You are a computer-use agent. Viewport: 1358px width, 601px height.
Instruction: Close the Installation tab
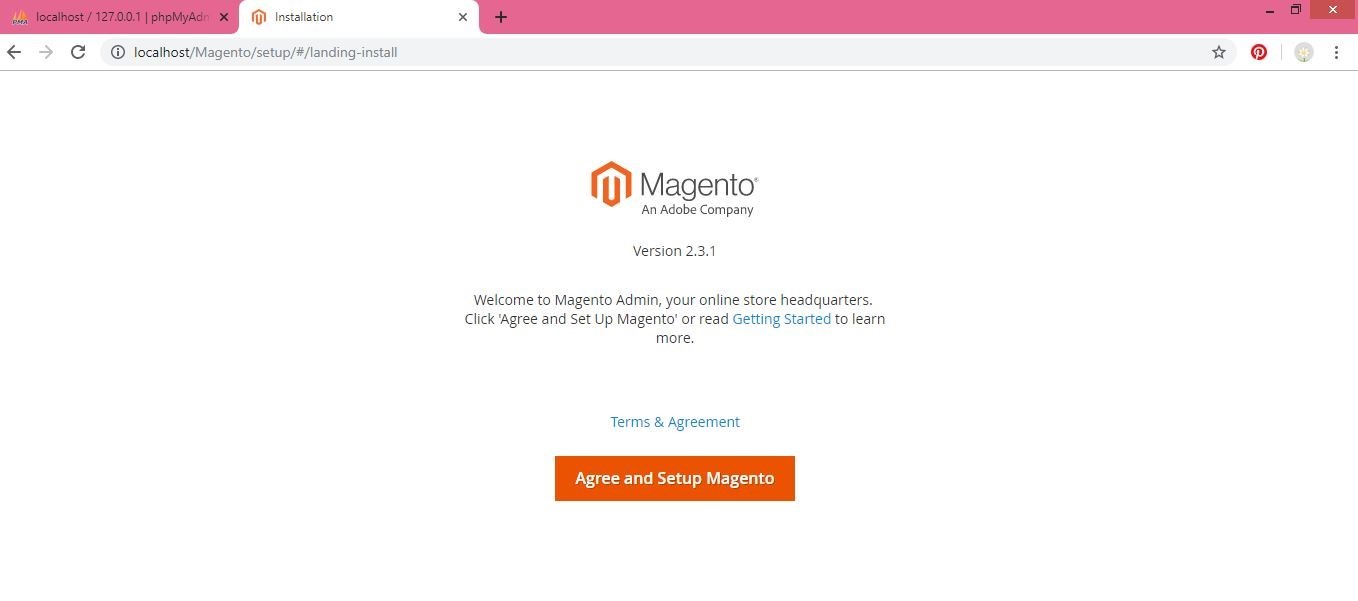(x=463, y=17)
